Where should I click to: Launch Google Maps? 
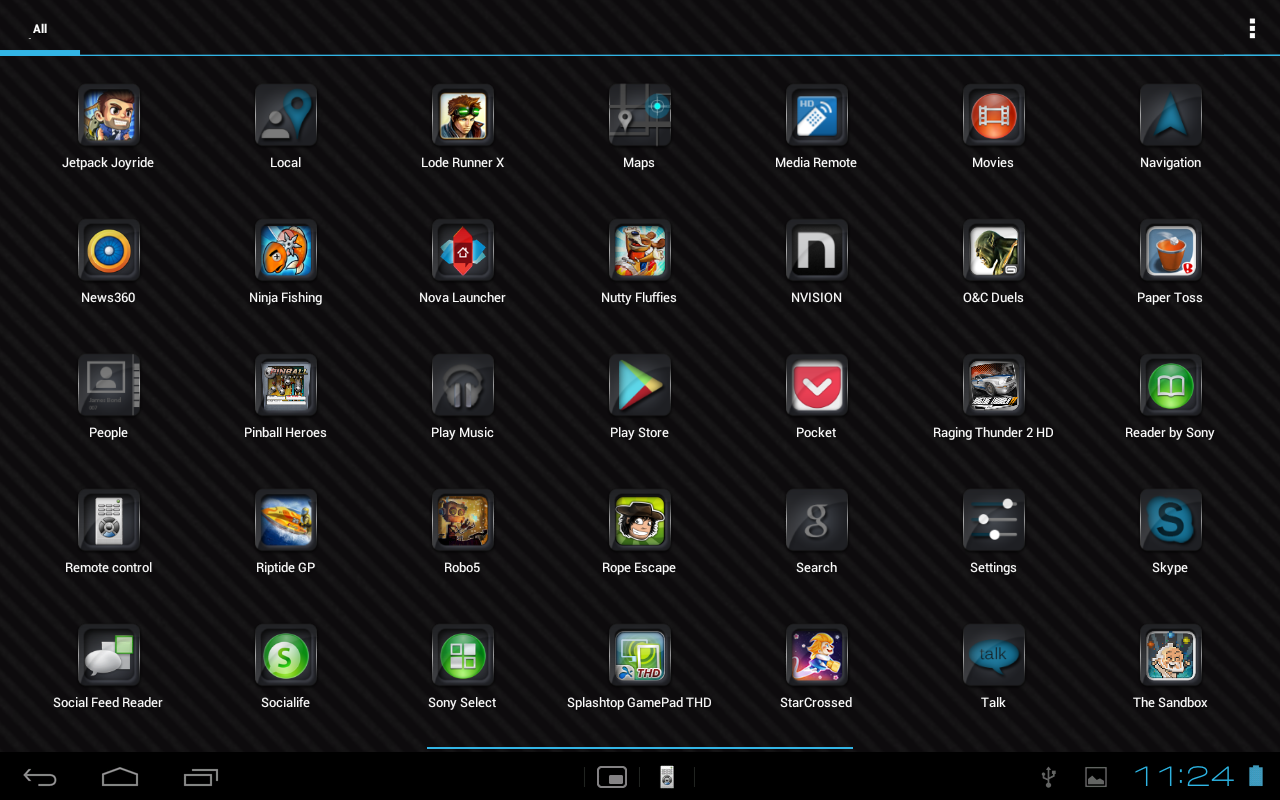click(639, 115)
